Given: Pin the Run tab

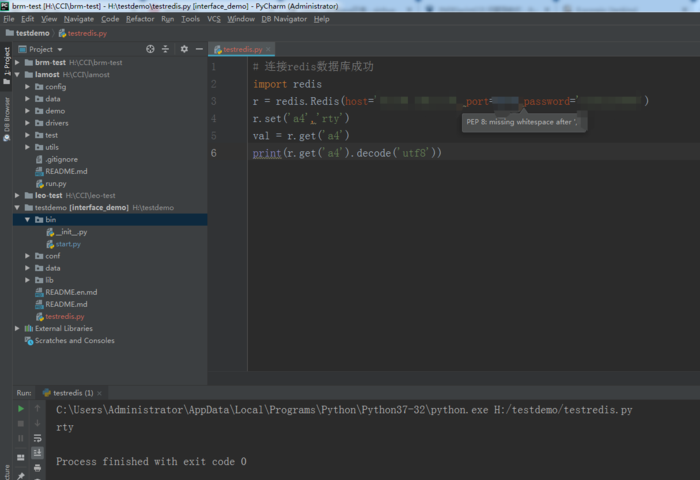Looking at the screenshot, I should coord(21,476).
